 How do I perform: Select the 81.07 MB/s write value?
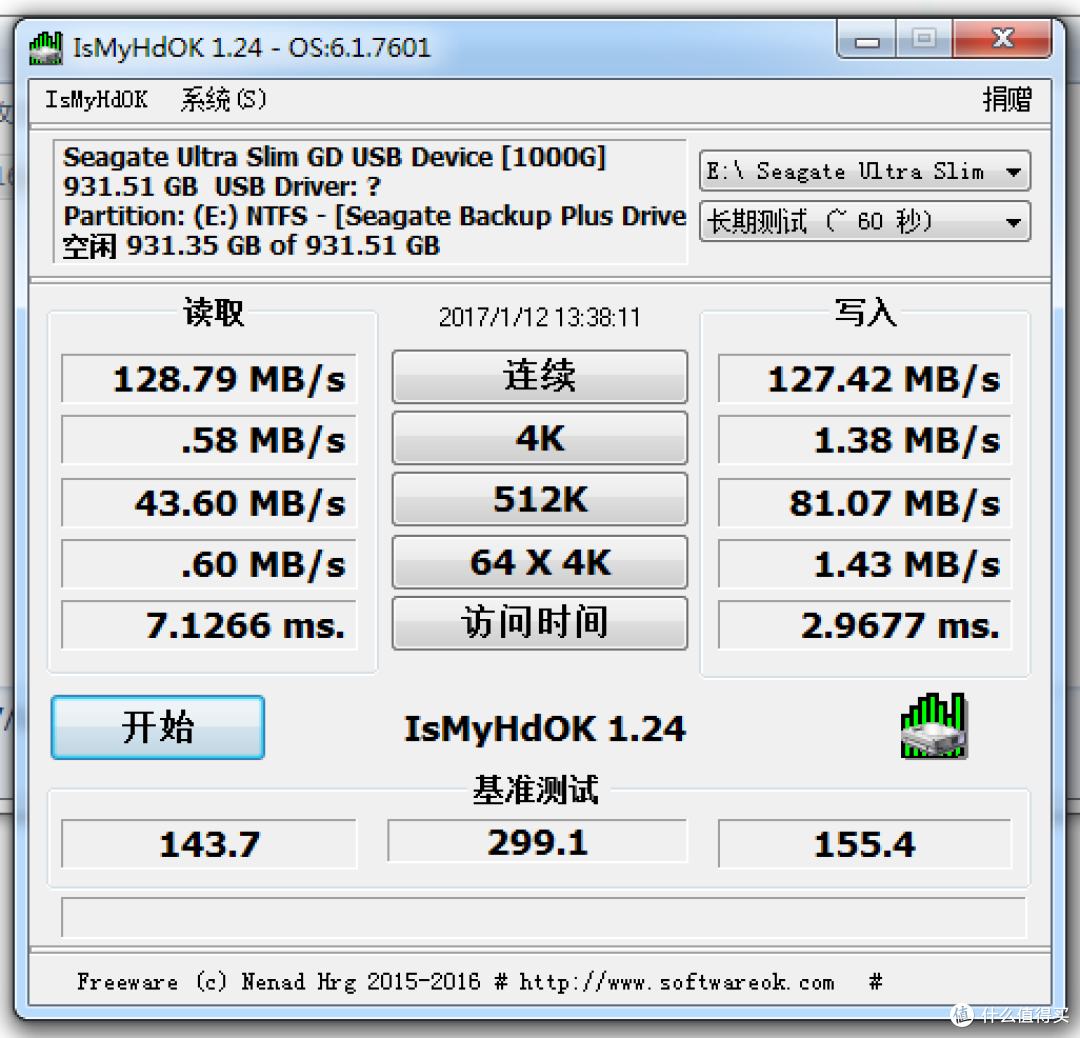pyautogui.click(x=864, y=503)
